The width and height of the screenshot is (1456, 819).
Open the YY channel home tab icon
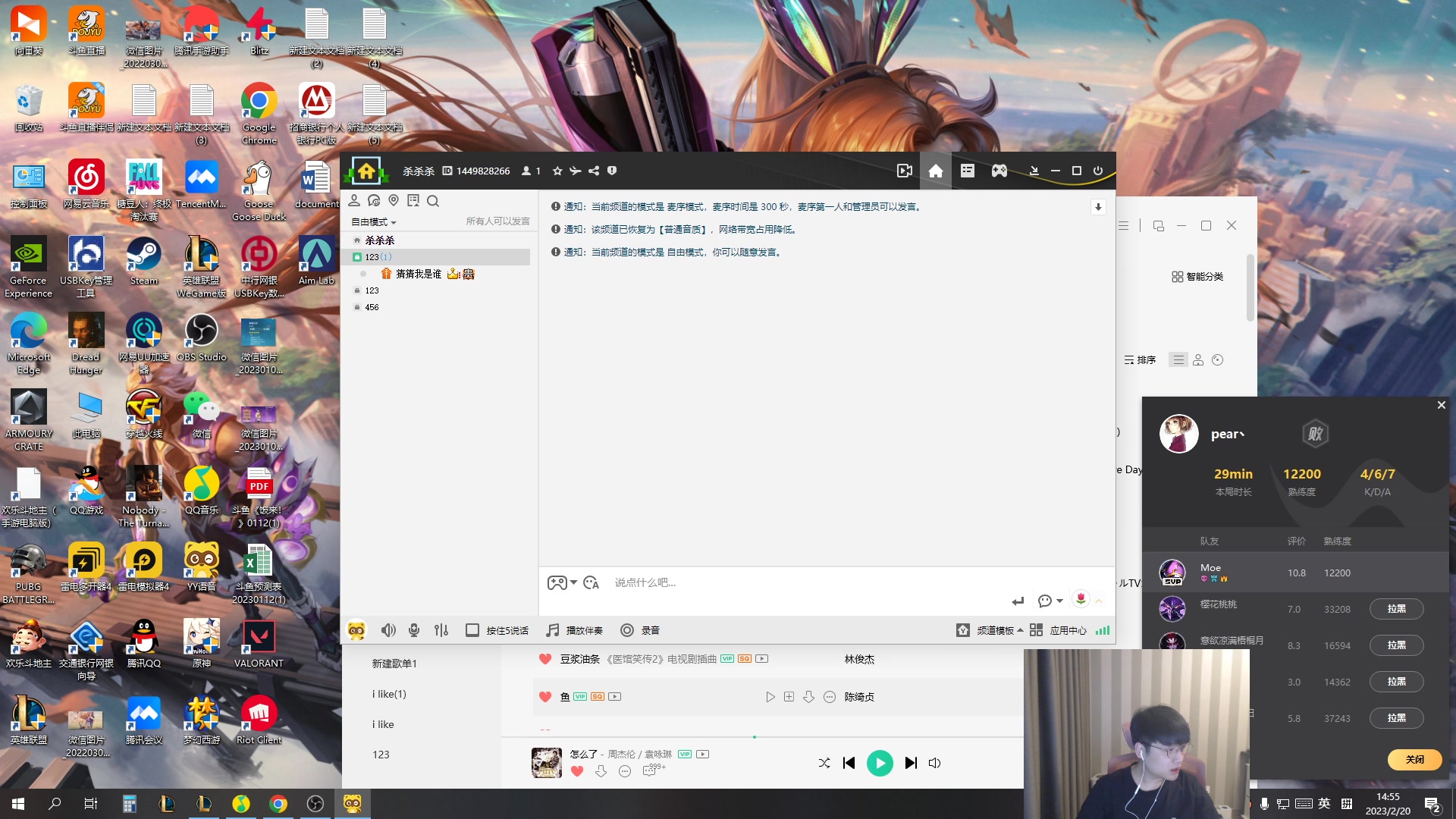936,171
